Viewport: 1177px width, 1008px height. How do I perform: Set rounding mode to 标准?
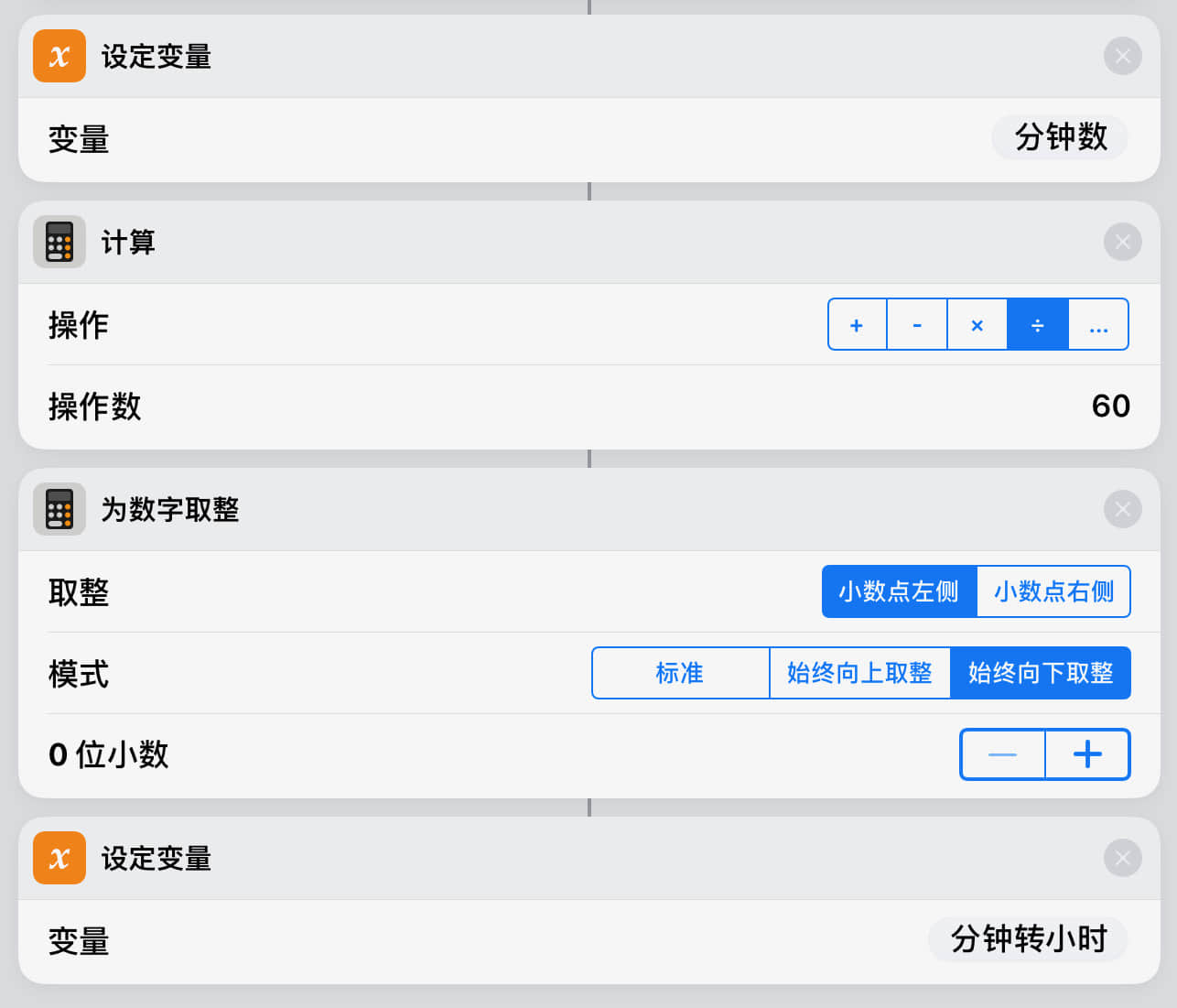pos(680,673)
